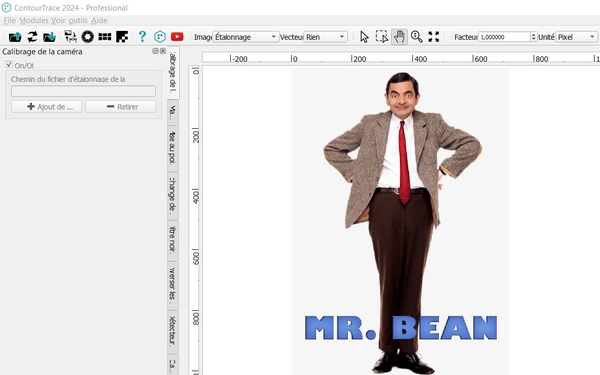Select the 'iltre noir.' vertical tab

[173, 240]
